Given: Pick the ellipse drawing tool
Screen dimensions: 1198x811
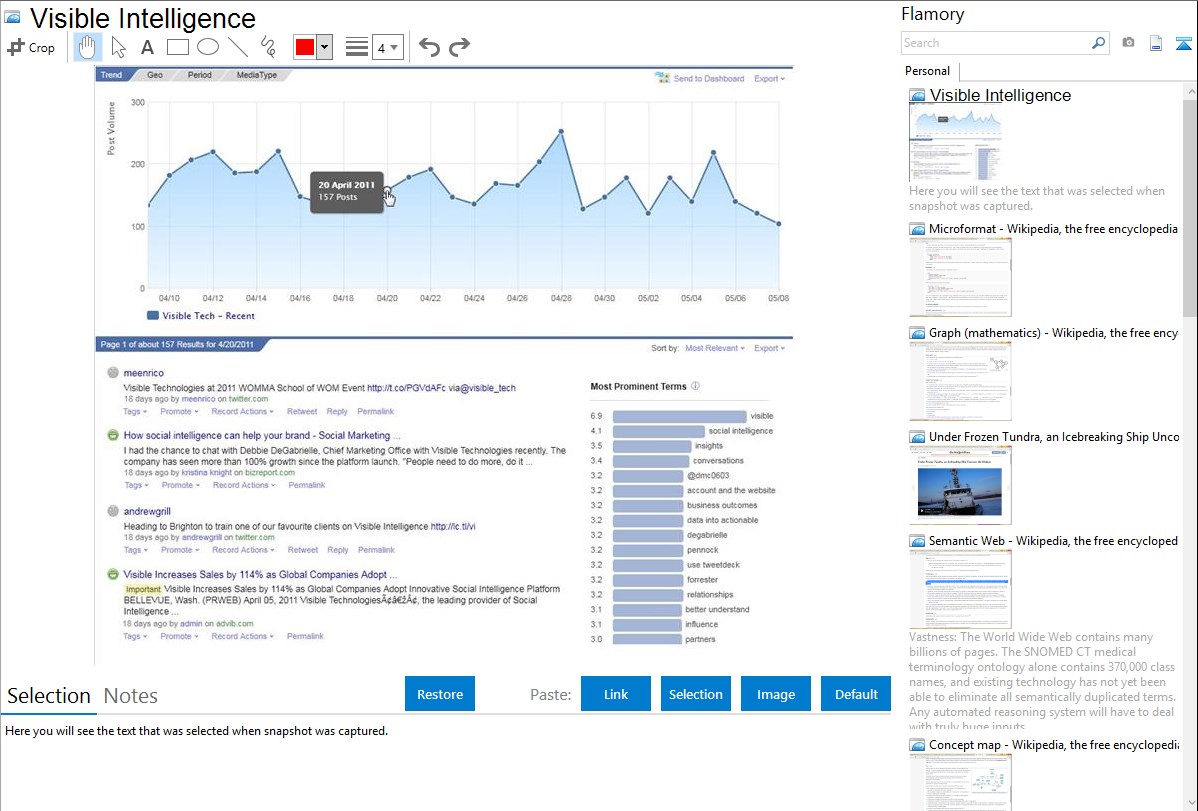Looking at the screenshot, I should (208, 47).
